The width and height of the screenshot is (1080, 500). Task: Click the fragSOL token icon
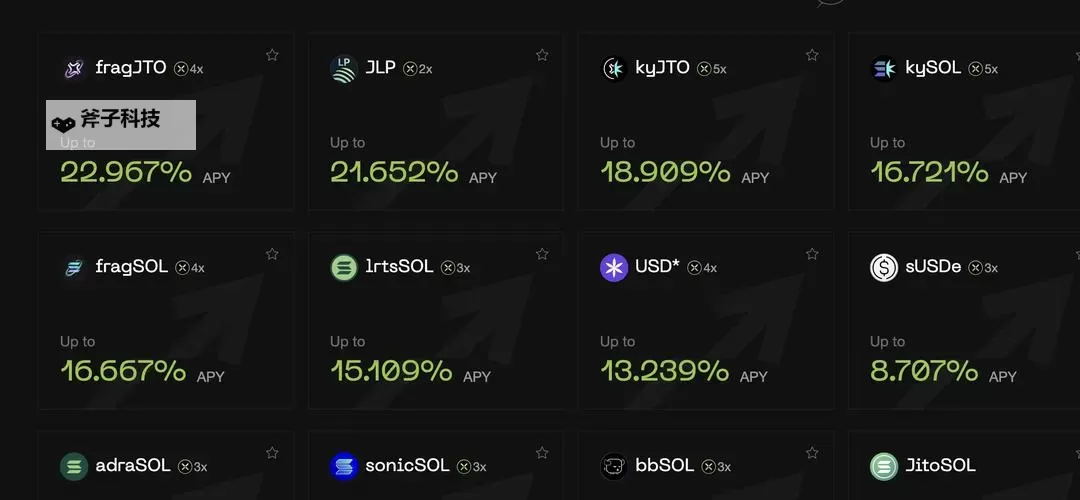pyautogui.click(x=74, y=268)
